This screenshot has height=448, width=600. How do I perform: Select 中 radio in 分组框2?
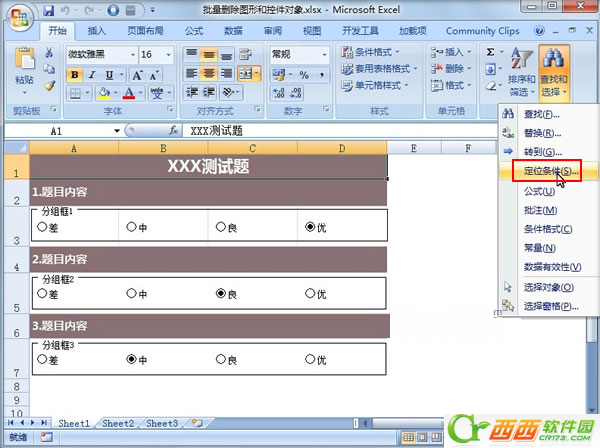click(131, 293)
